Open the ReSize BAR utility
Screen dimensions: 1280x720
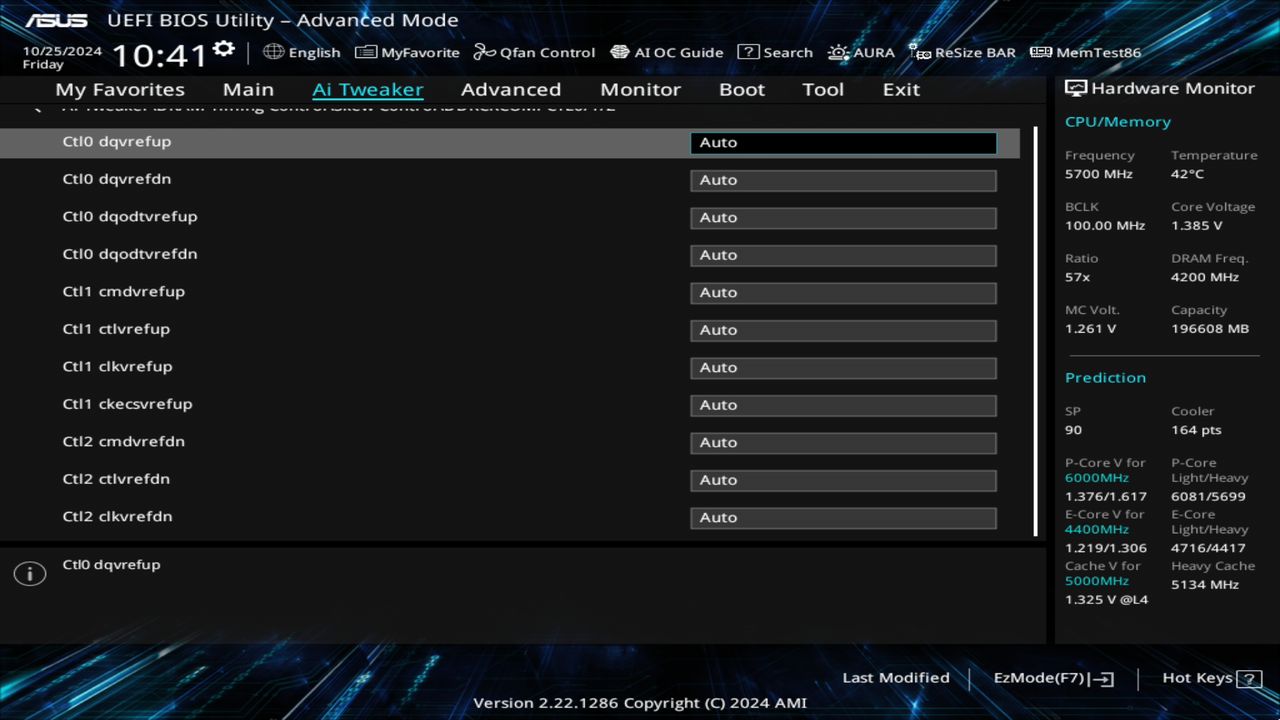[962, 52]
